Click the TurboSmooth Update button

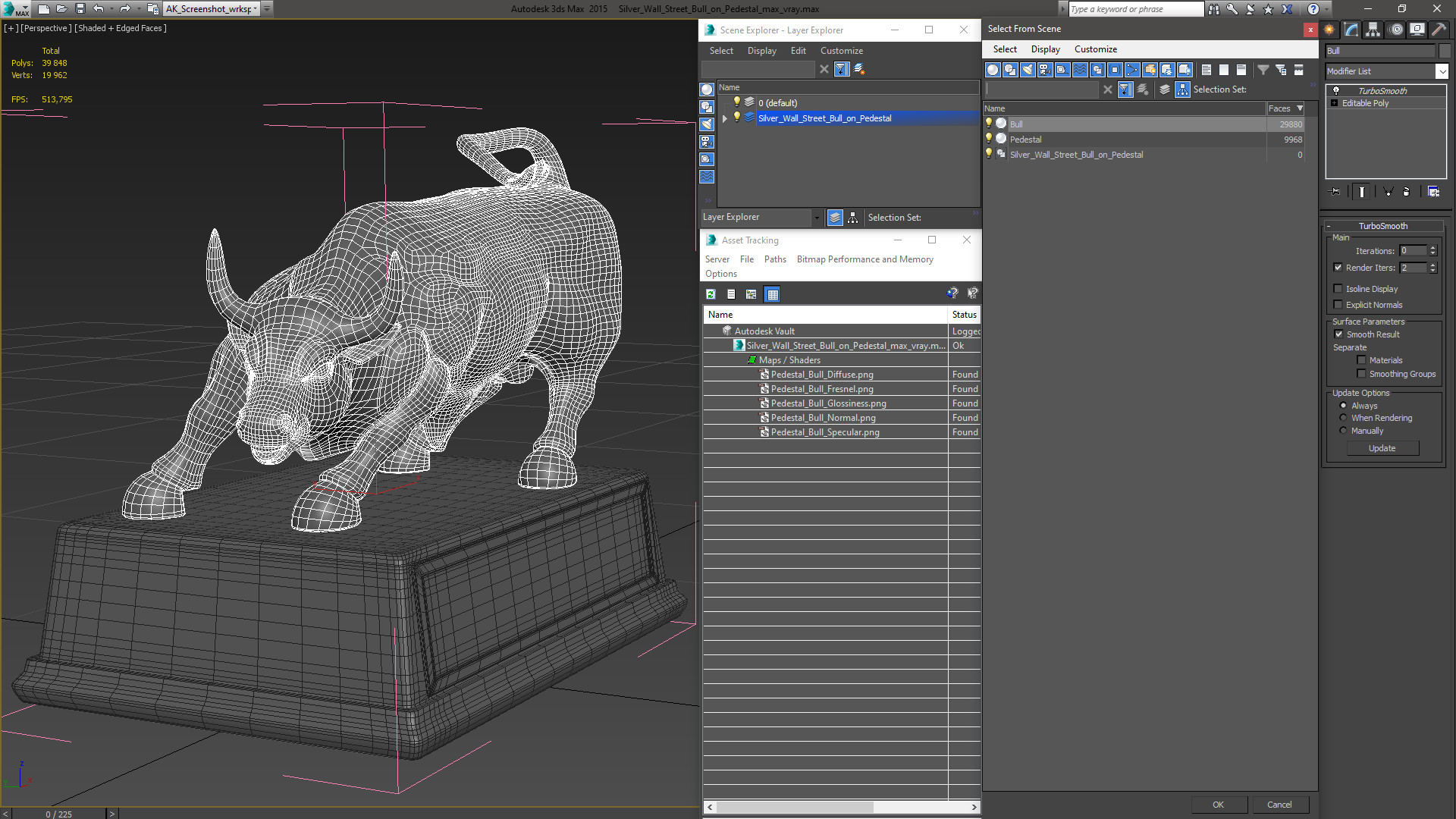(1382, 448)
